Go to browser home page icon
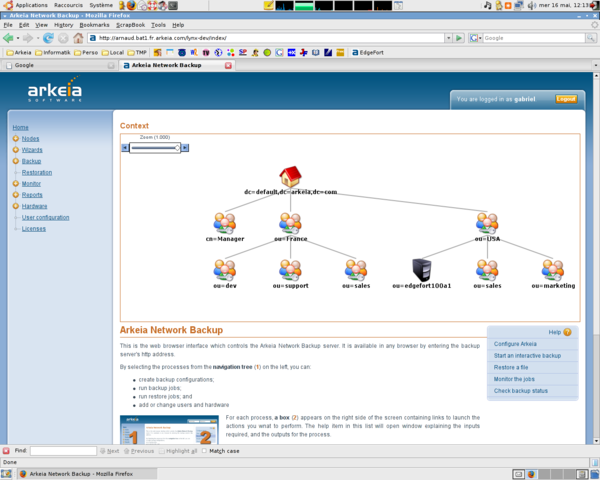 pyautogui.click(x=78, y=38)
